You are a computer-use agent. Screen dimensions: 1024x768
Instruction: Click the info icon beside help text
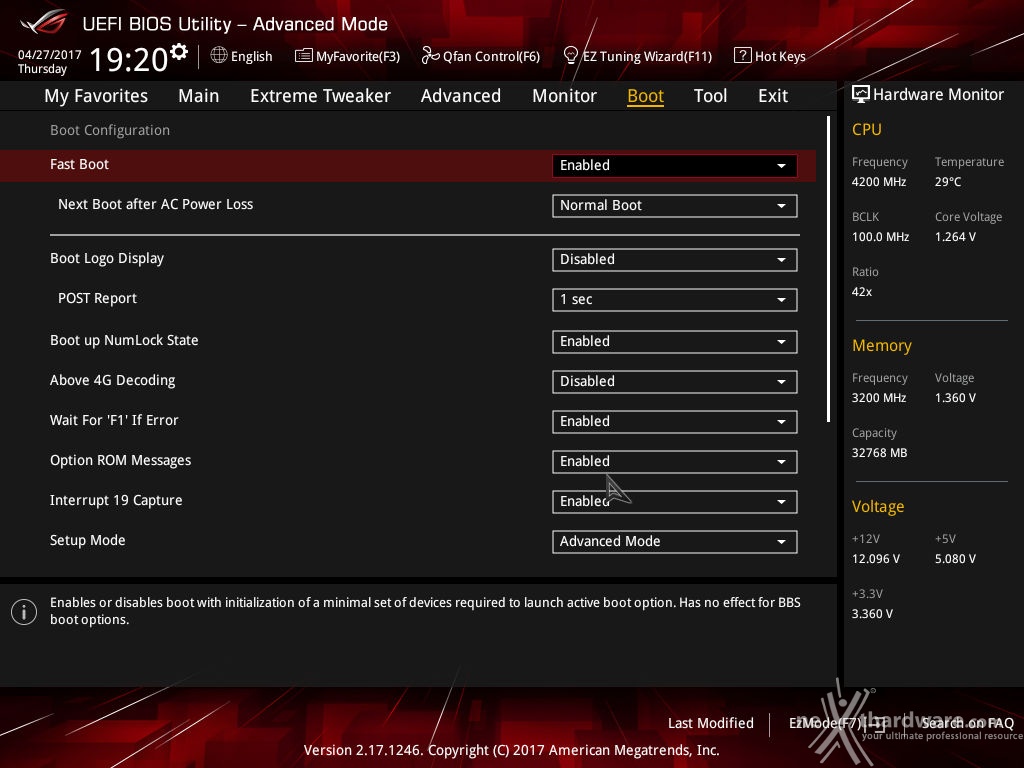click(x=24, y=612)
